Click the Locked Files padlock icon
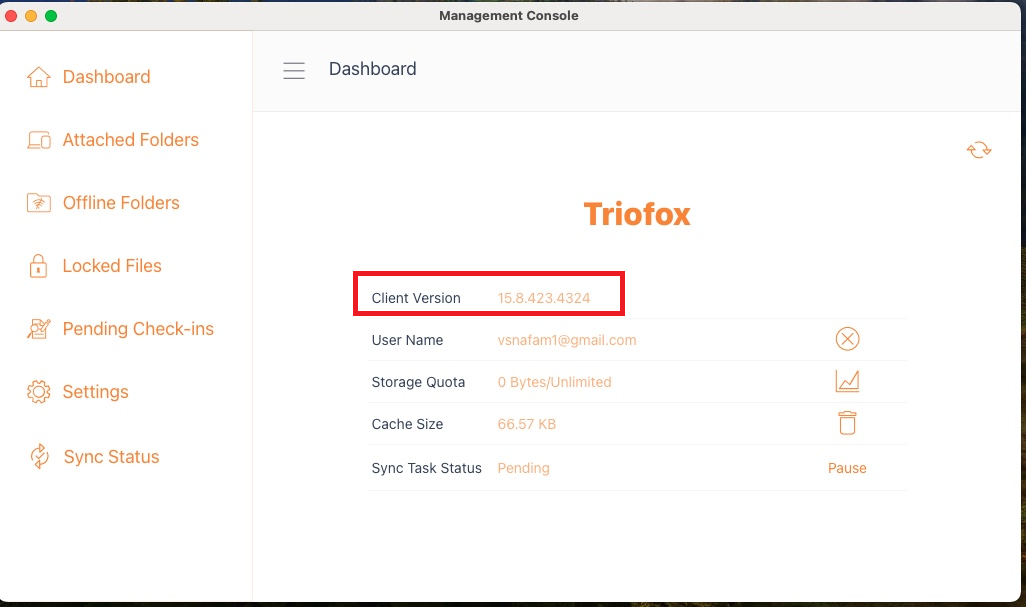Image resolution: width=1026 pixels, height=607 pixels. coord(38,266)
